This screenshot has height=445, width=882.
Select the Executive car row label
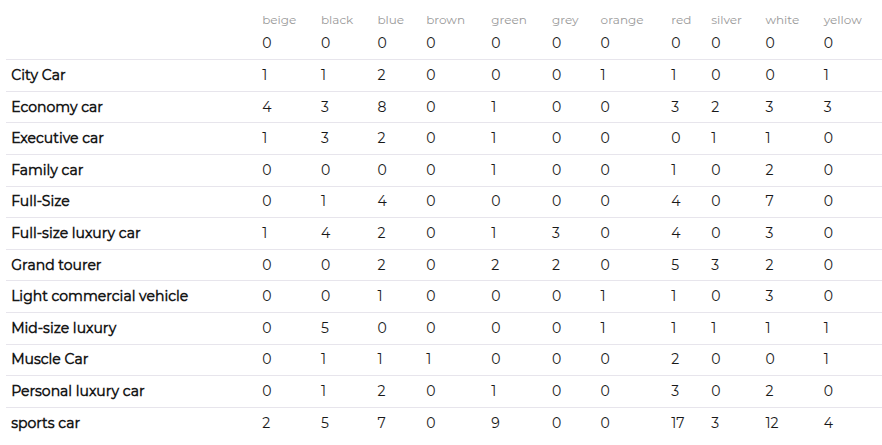pyautogui.click(x=57, y=138)
